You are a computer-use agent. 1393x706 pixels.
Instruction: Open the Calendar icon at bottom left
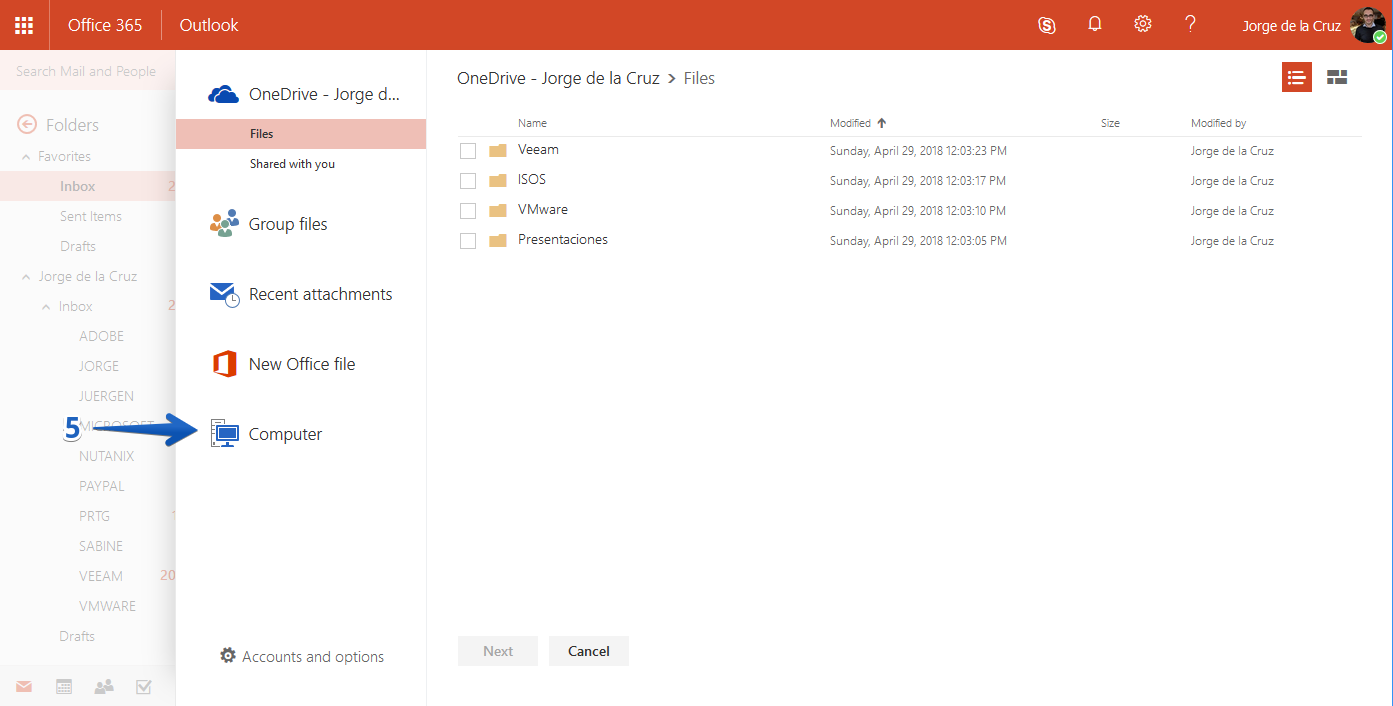click(x=64, y=686)
